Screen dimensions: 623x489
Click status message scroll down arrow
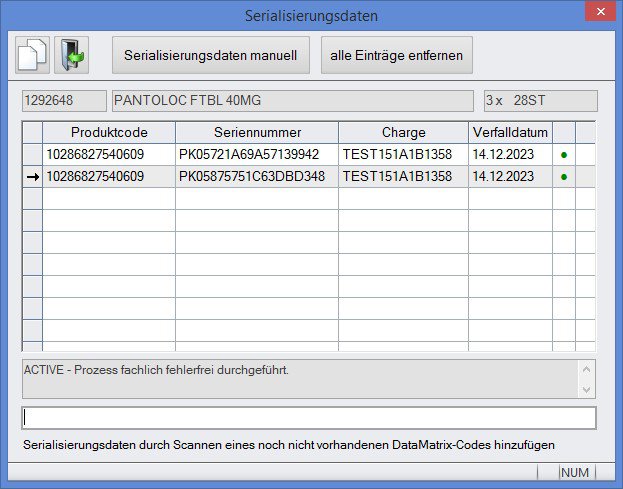[586, 390]
